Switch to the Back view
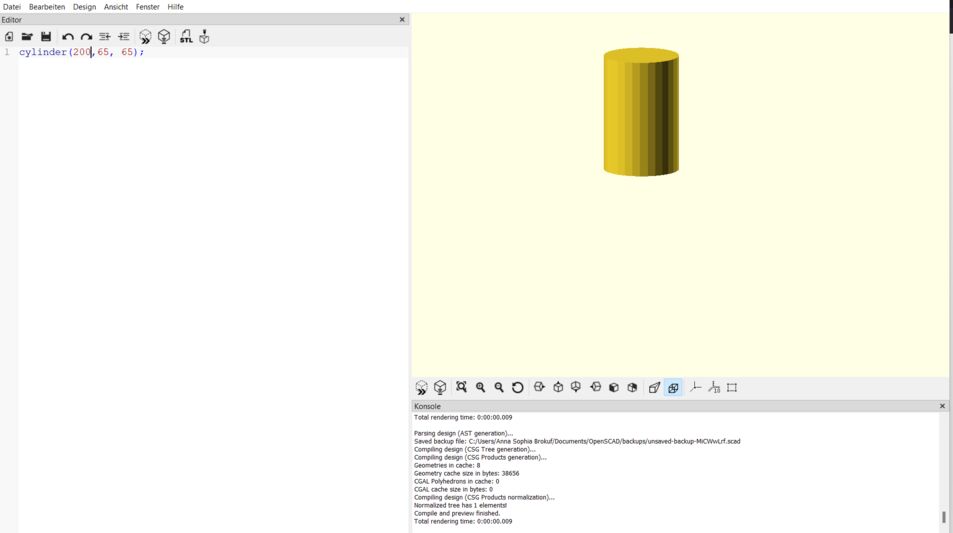The width and height of the screenshot is (953, 533). (632, 387)
